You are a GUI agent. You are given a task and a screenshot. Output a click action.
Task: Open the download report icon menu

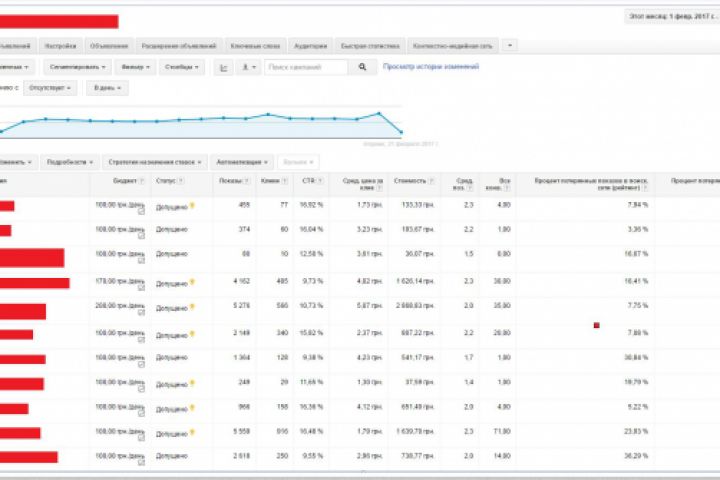(248, 68)
